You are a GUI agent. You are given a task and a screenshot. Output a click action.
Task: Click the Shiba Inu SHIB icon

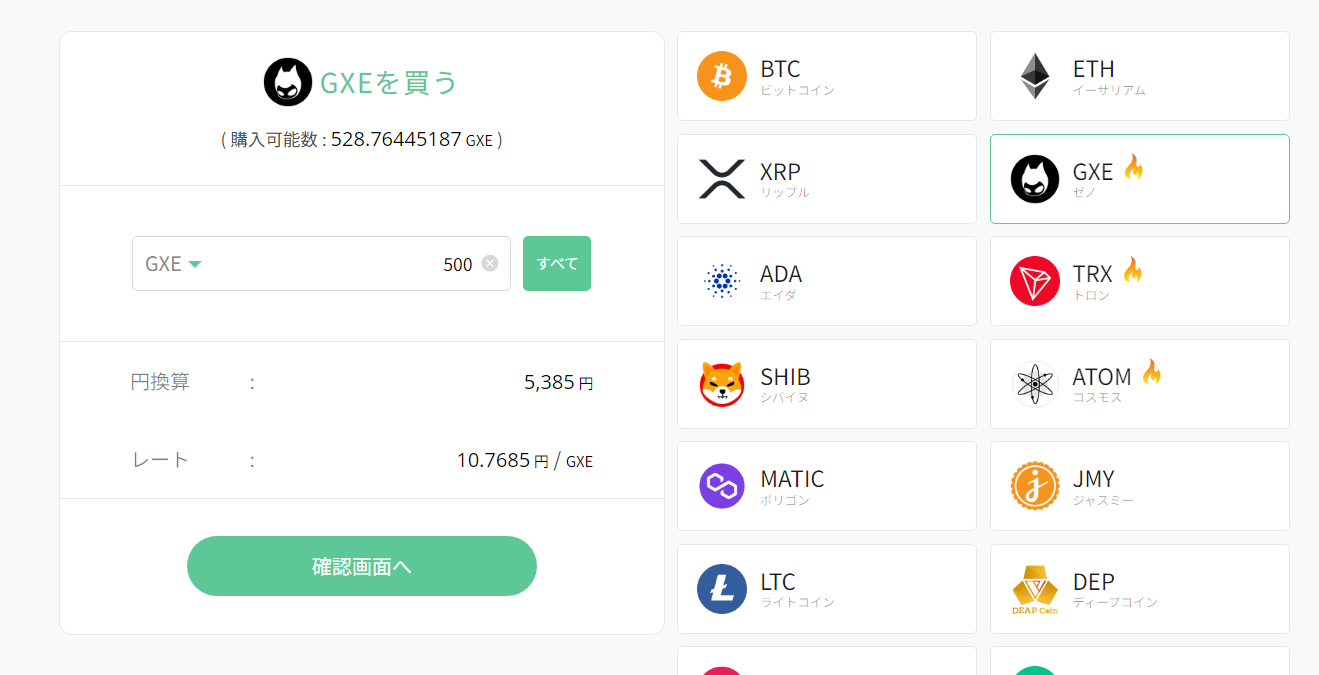click(x=722, y=384)
